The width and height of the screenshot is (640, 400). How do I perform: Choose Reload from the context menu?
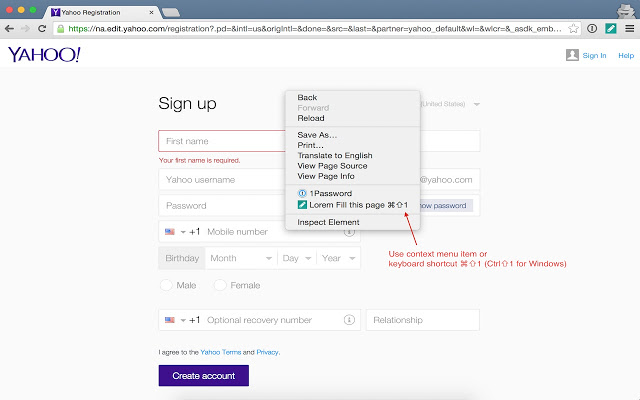tap(352, 118)
